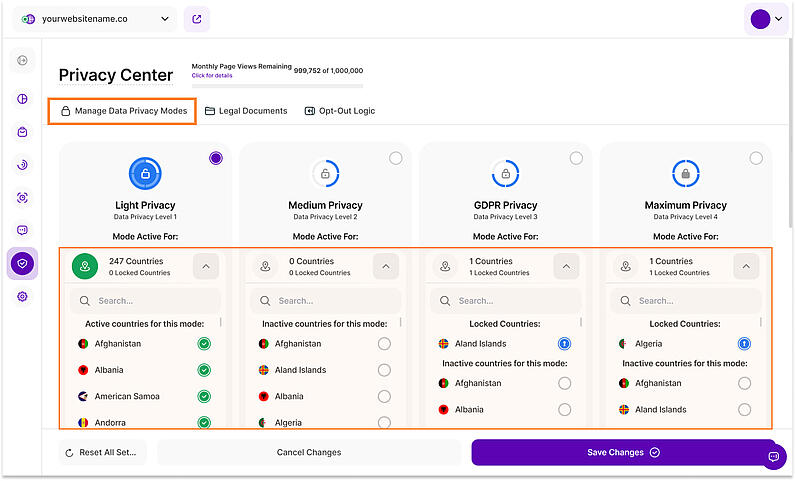
Task: Open the target scan sidebar icon
Action: 22,198
